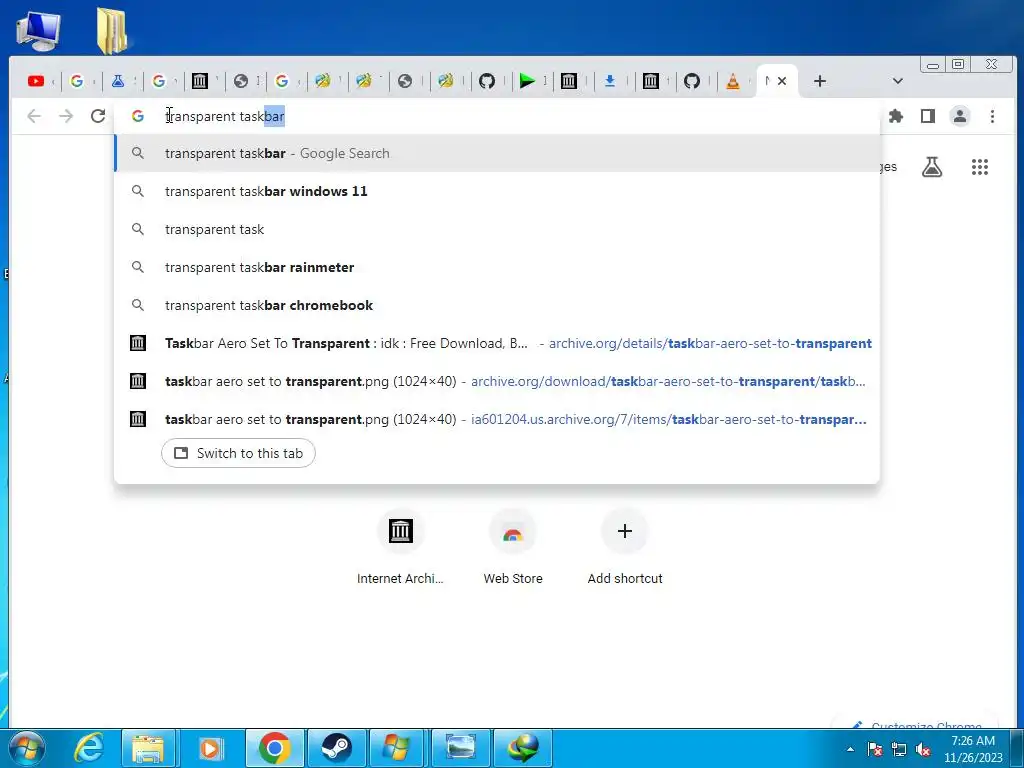Switch to the blue flask icon tab
The width and height of the screenshot is (1024, 768).
coord(118,81)
